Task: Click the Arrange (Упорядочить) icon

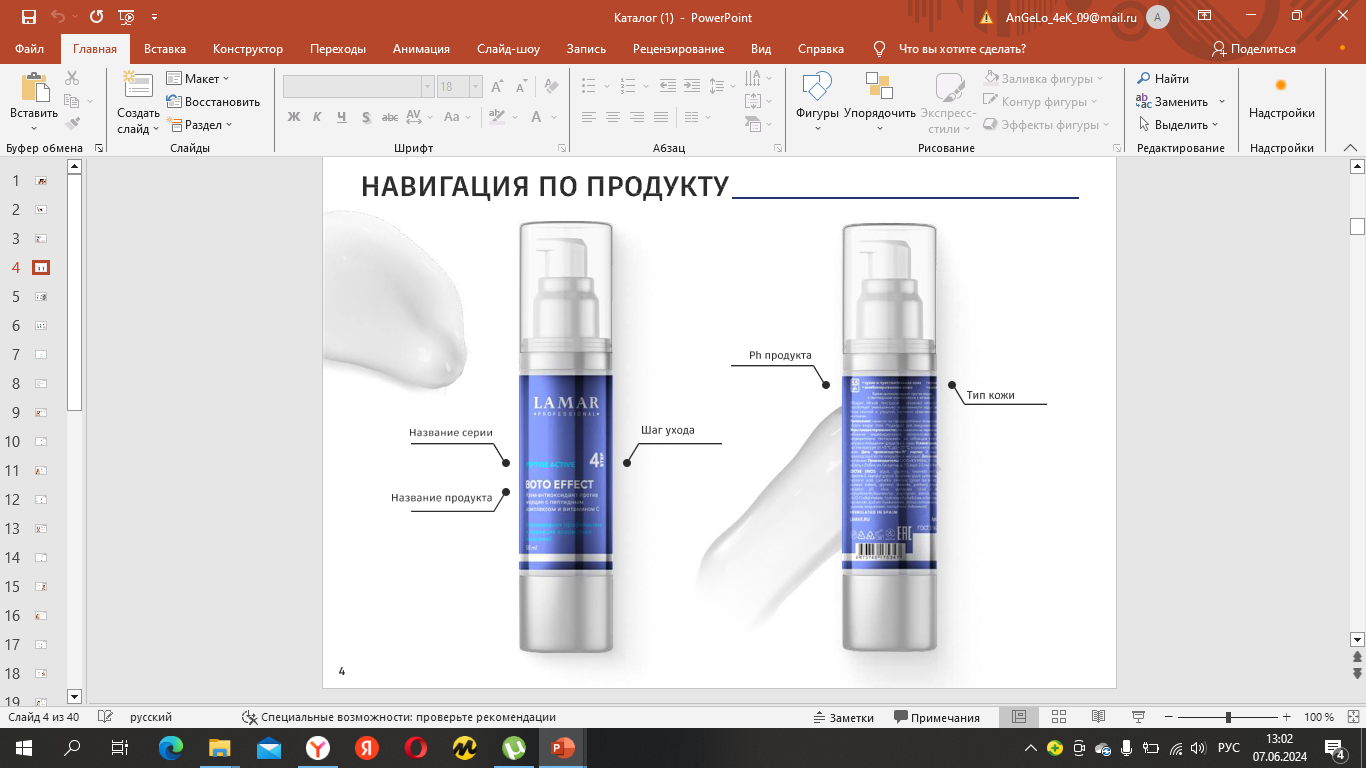Action: point(879,90)
